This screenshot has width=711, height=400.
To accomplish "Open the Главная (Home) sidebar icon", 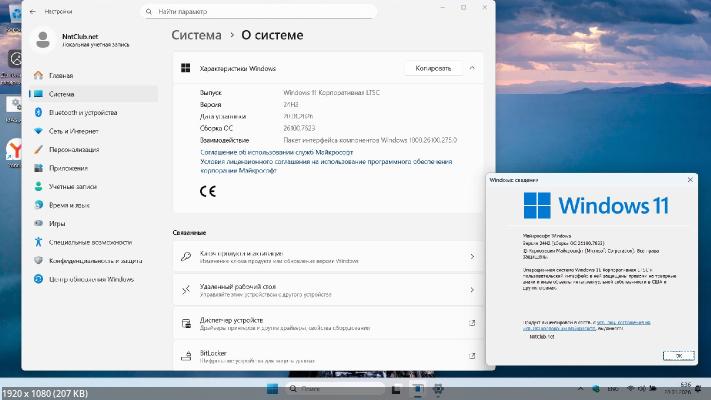I will pos(38,75).
